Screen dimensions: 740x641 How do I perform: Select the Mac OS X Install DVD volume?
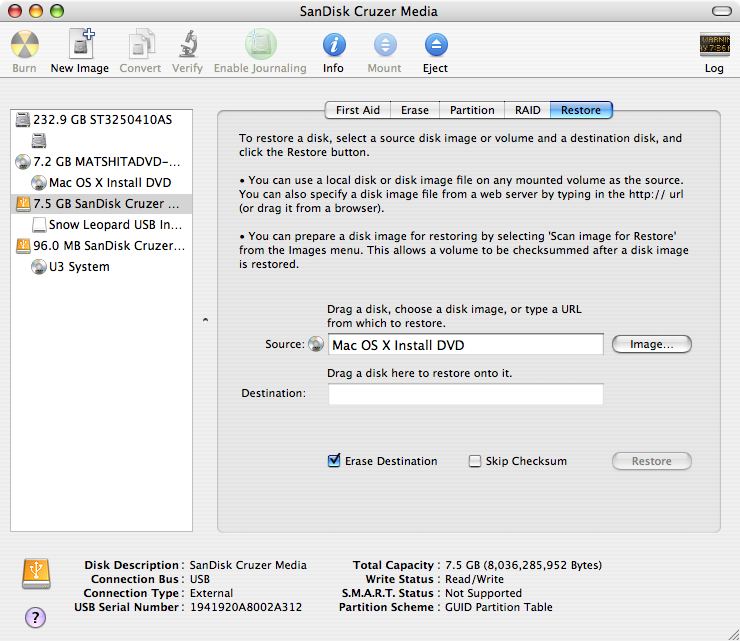(101, 183)
